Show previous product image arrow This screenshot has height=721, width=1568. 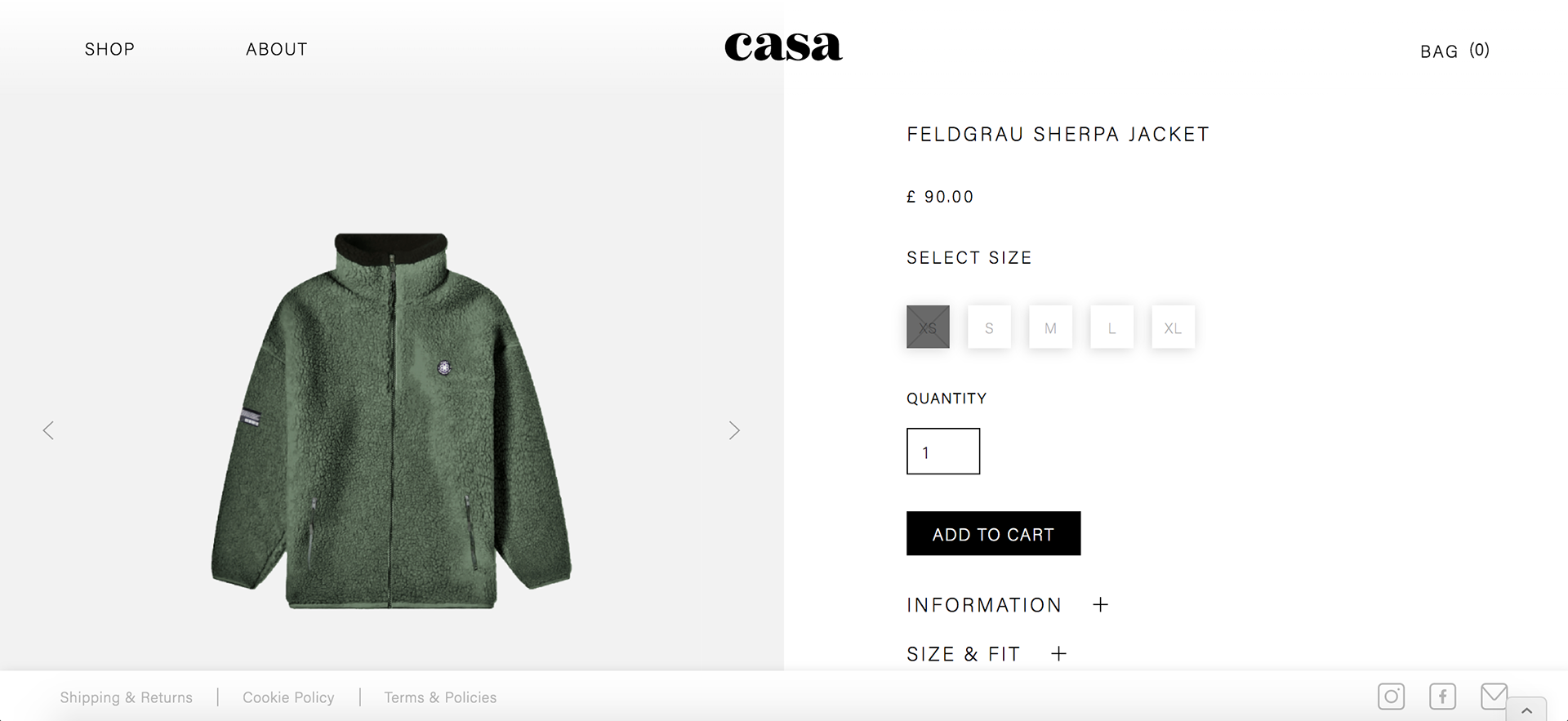[48, 430]
